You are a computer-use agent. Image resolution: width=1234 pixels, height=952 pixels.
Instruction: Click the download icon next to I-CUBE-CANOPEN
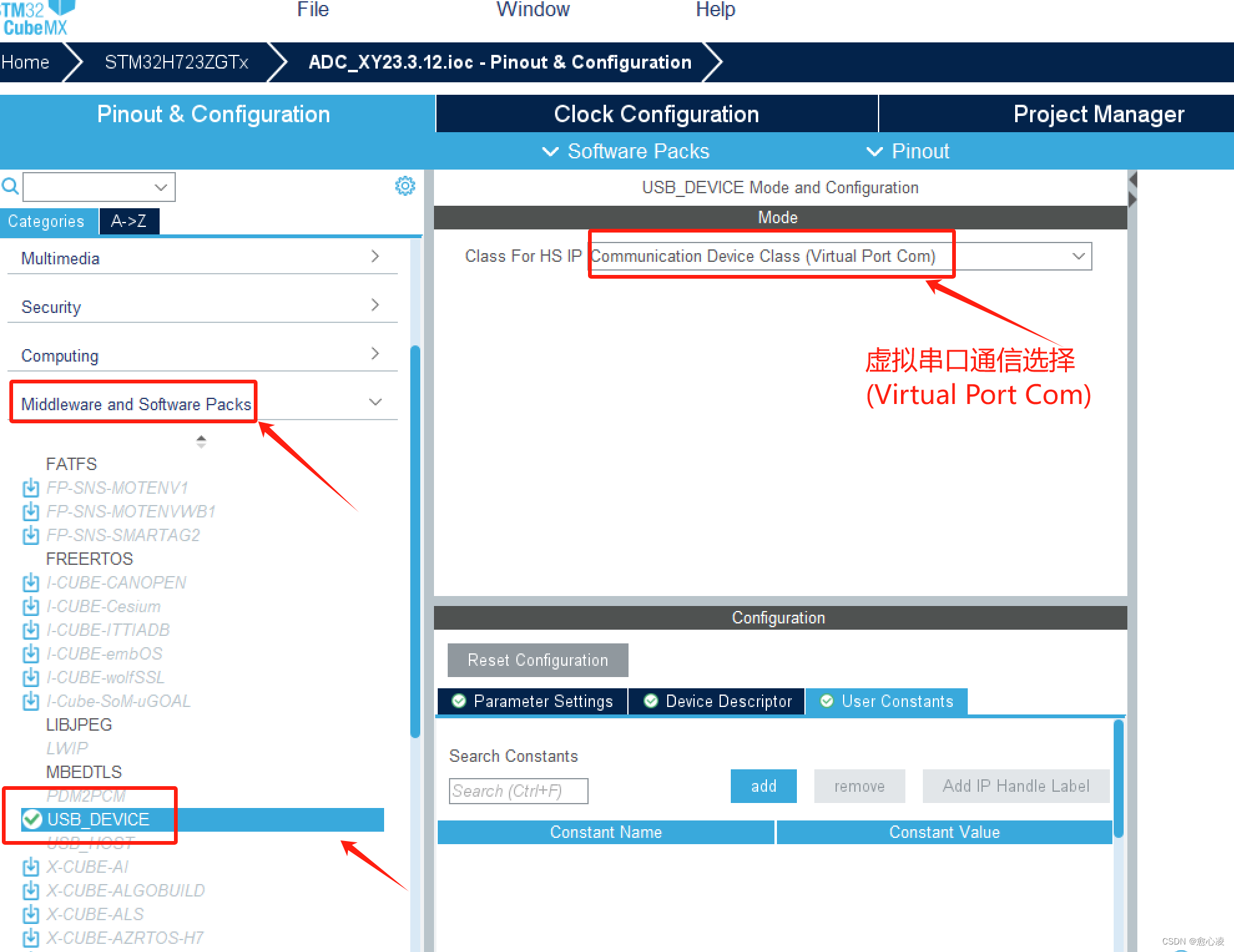[31, 582]
